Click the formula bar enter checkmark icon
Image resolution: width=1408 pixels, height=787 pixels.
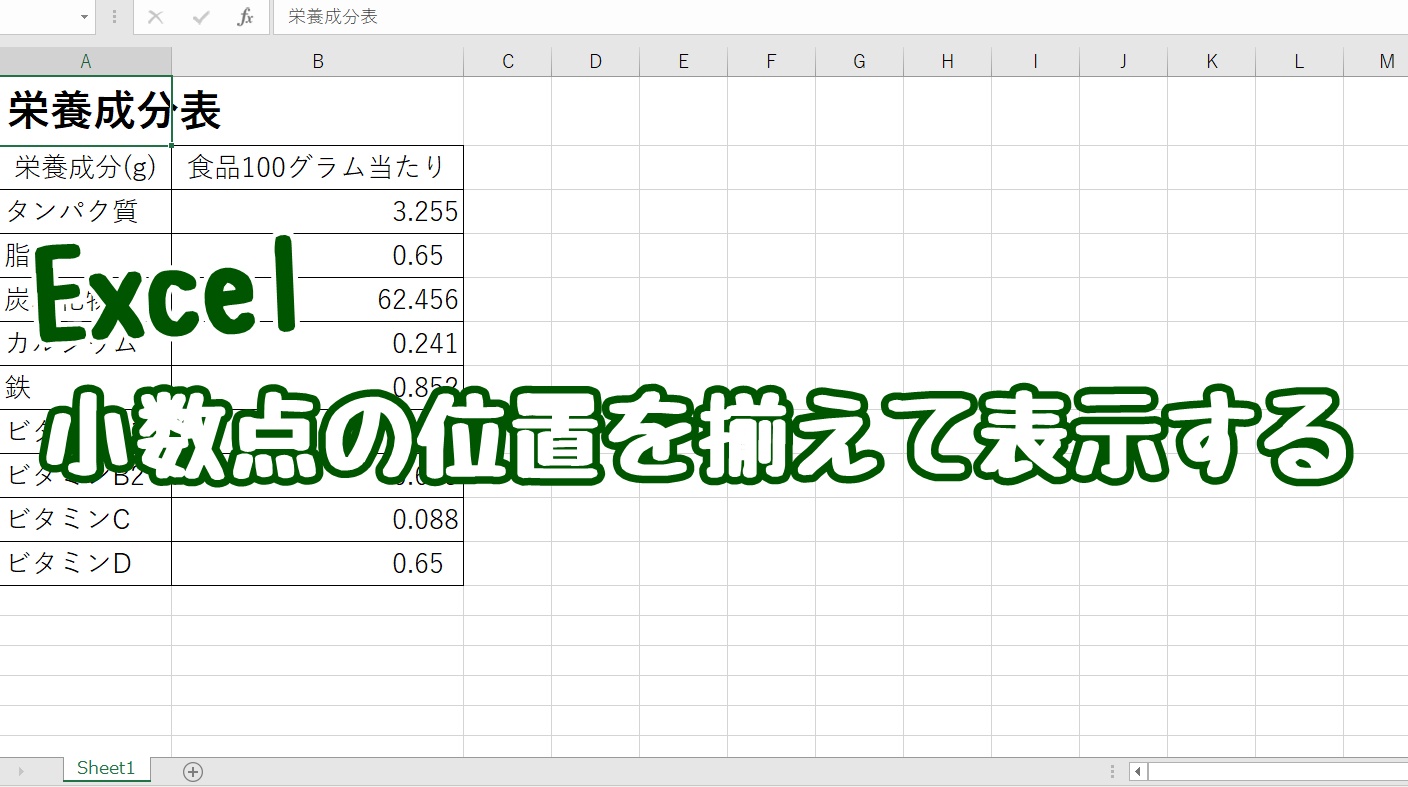pyautogui.click(x=201, y=17)
